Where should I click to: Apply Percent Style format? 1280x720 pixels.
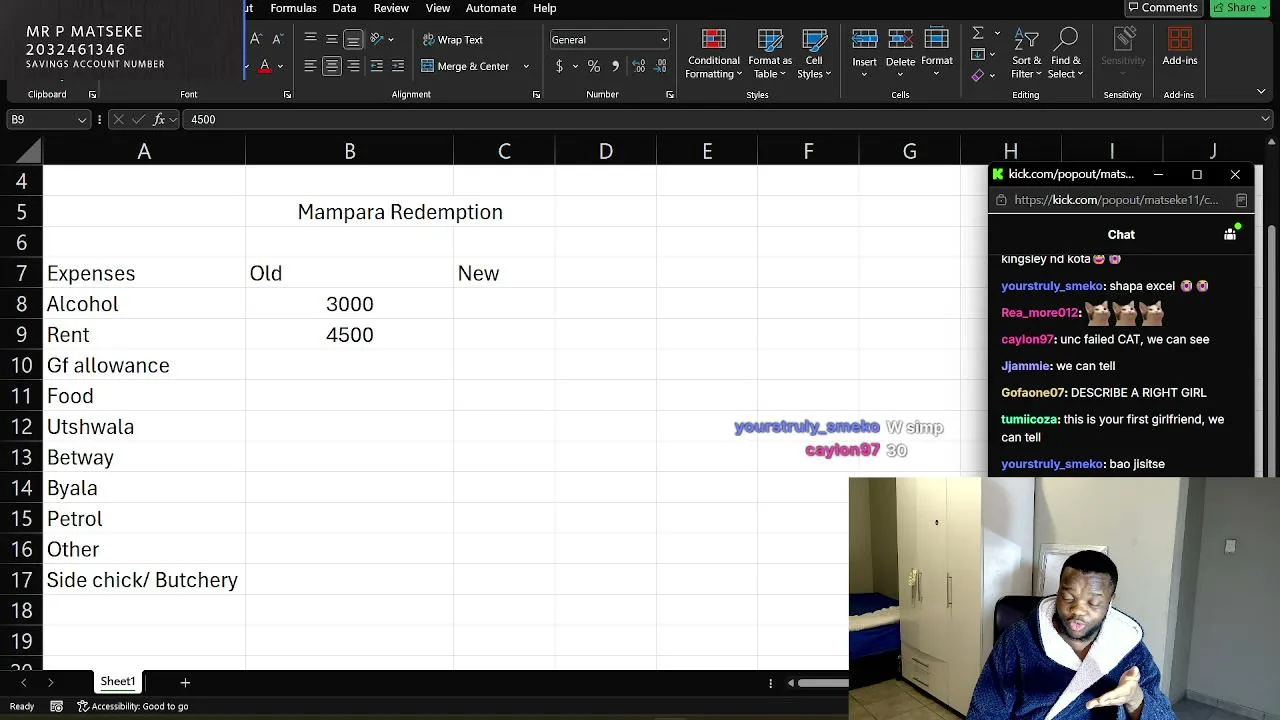coord(594,66)
